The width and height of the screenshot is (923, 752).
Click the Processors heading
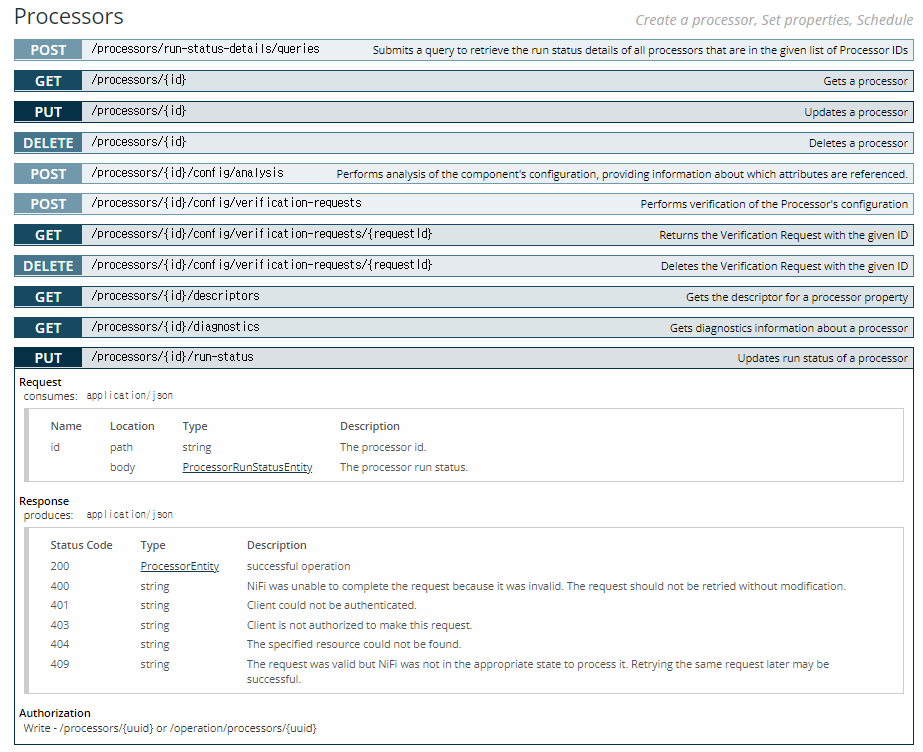pyautogui.click(x=69, y=16)
